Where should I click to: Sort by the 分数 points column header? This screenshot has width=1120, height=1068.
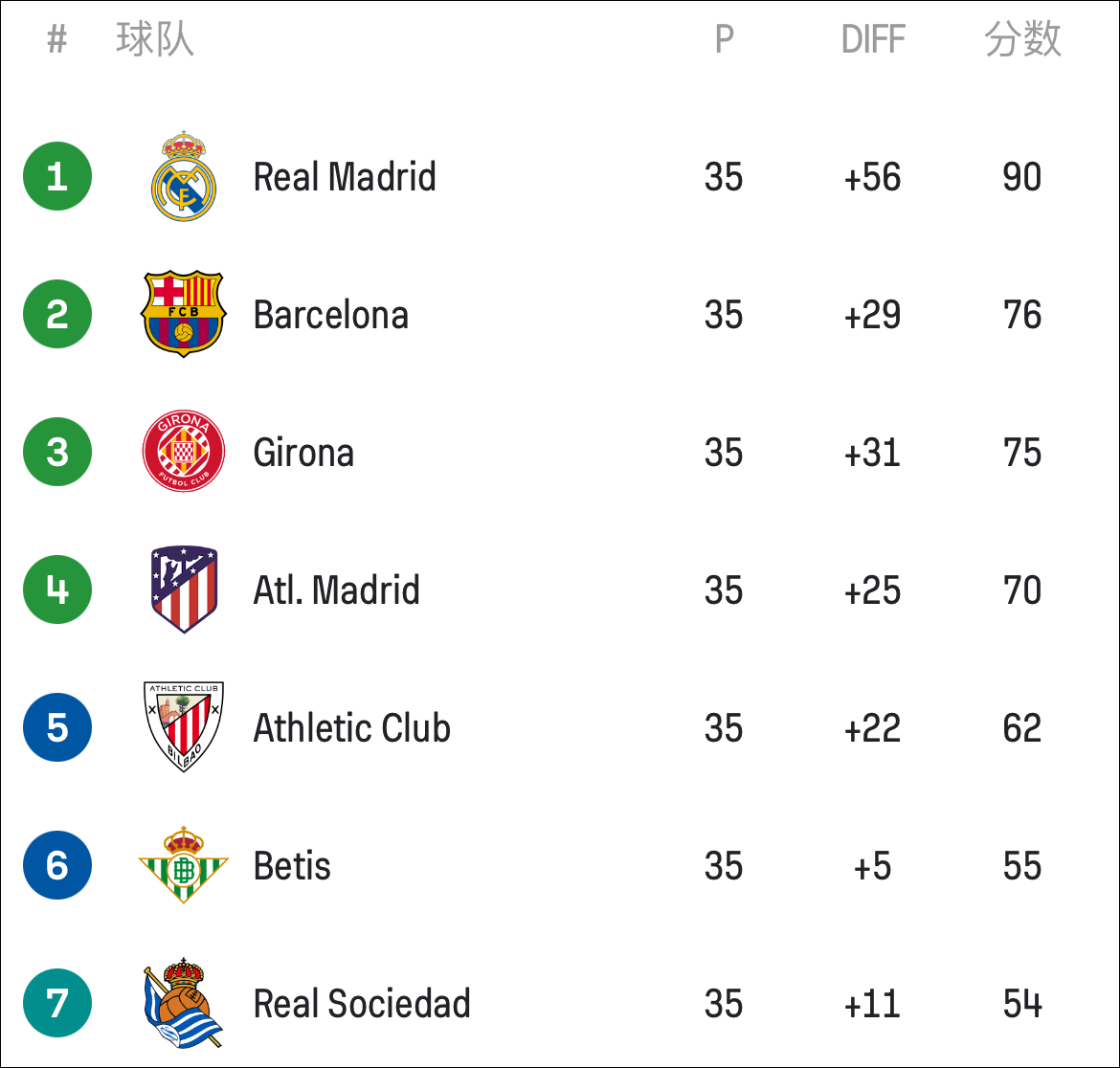(x=1022, y=39)
